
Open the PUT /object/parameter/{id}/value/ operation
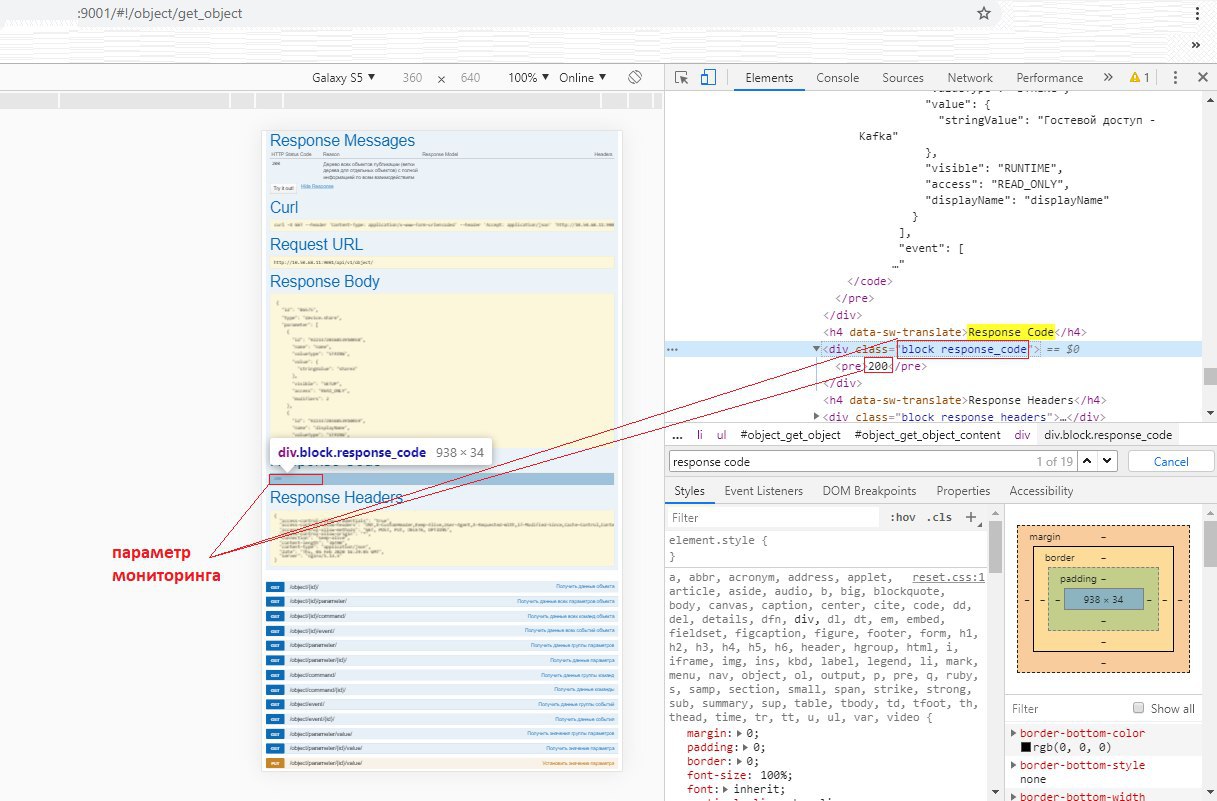[x=442, y=763]
